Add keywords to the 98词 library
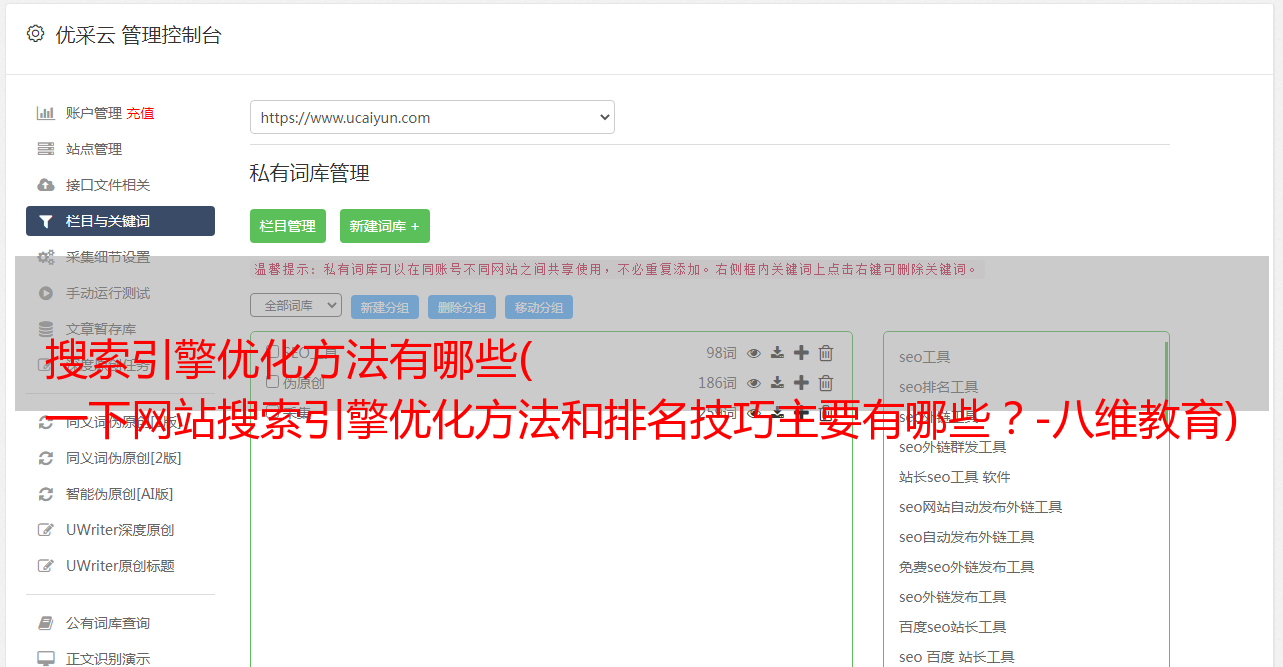 pos(801,353)
